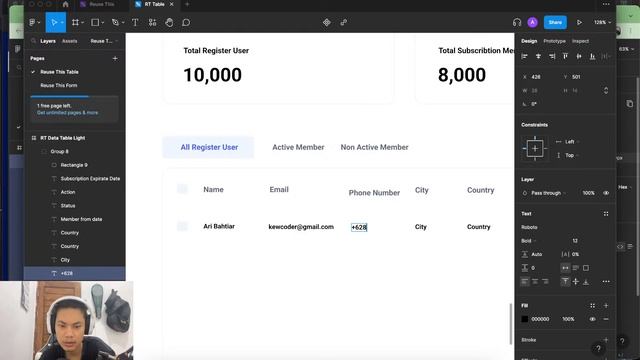Open the Figma main menu icon
This screenshot has height=360, width=640.
[x=32, y=22]
